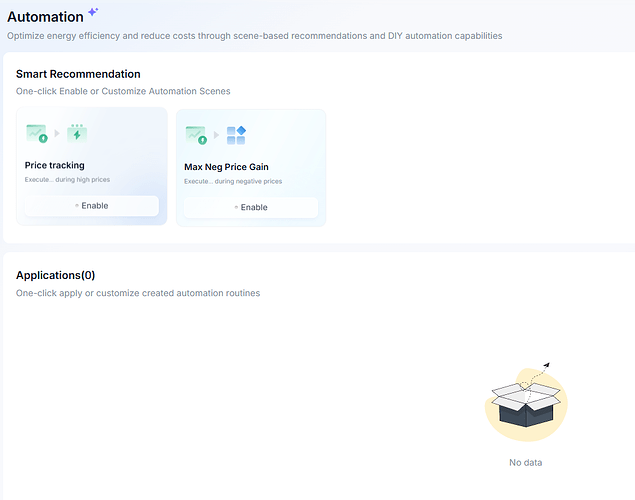Click the Applications(0) heading
This screenshot has width=635, height=500.
pos(55,275)
